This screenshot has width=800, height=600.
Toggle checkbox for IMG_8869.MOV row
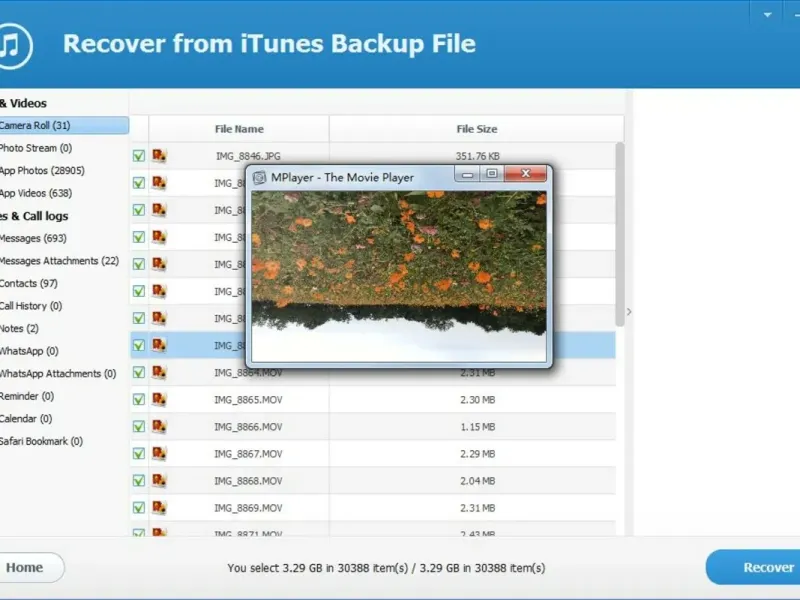[138, 508]
